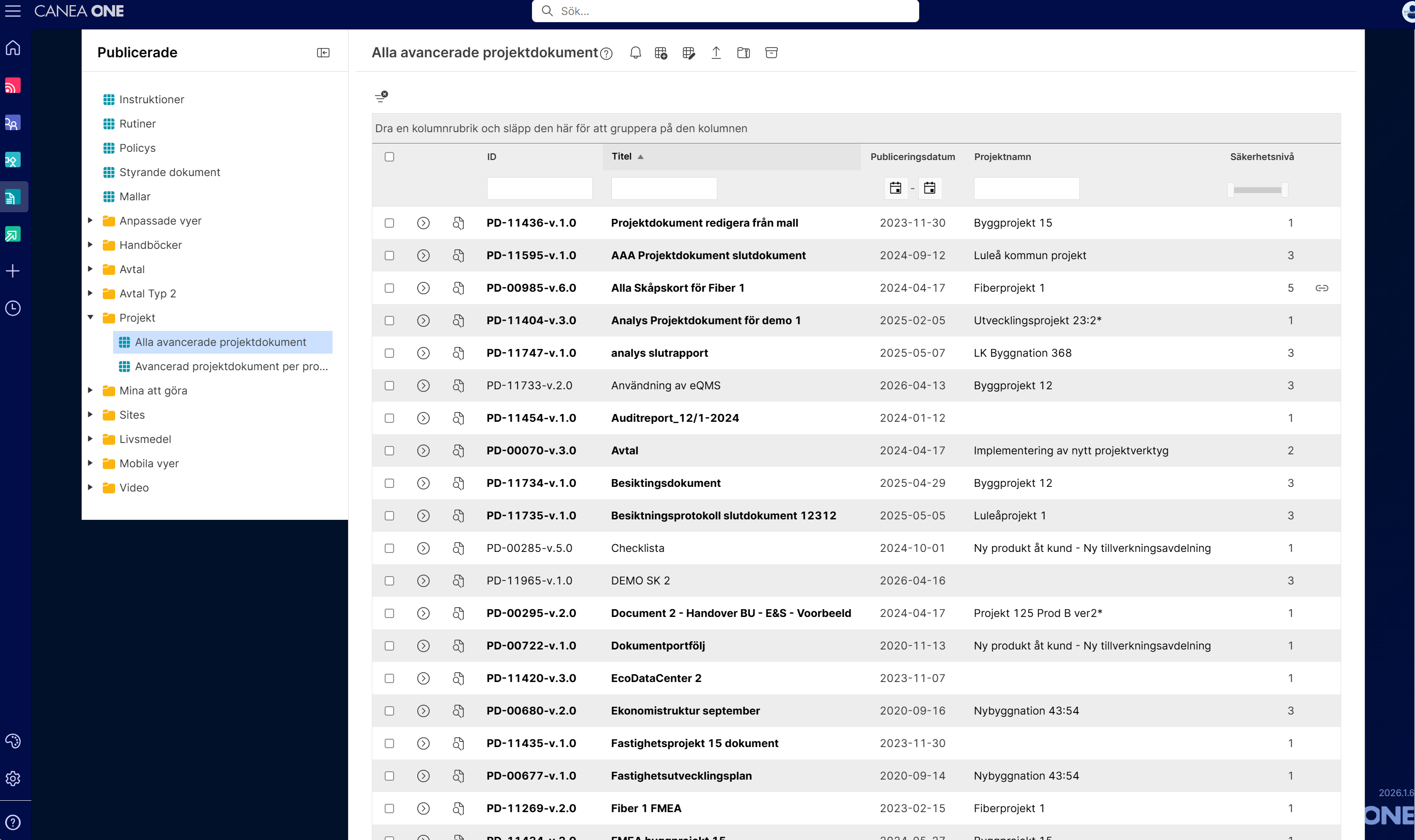Open the help question mark sidebar icon

pos(12,822)
